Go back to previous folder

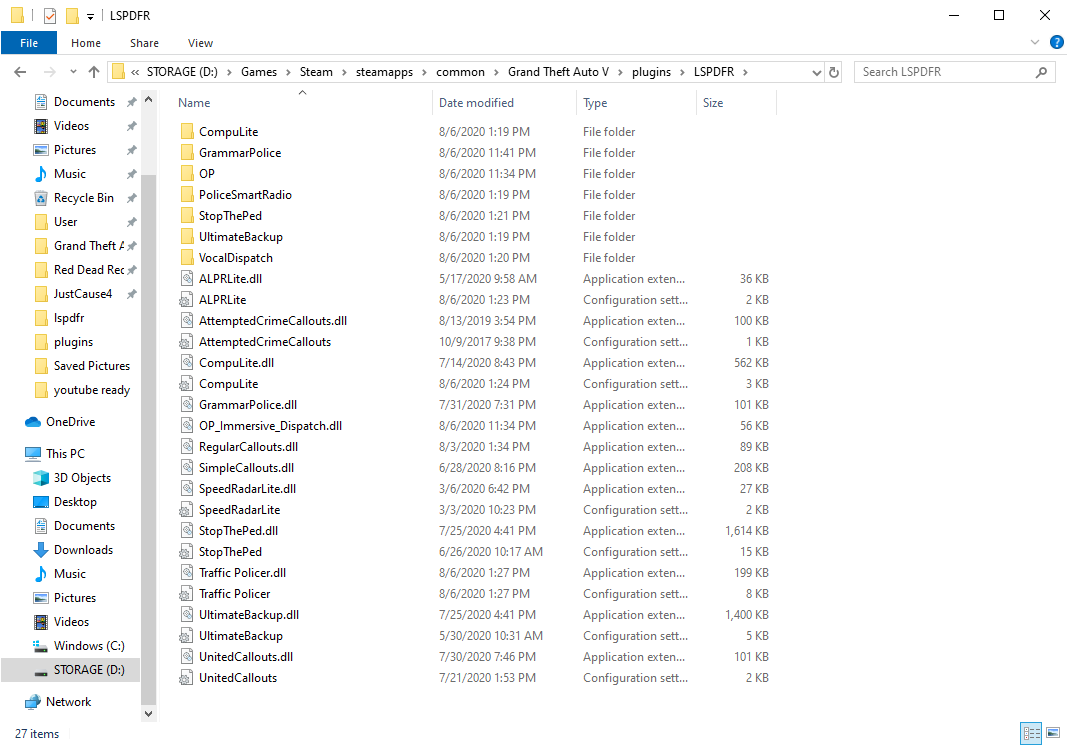20,71
